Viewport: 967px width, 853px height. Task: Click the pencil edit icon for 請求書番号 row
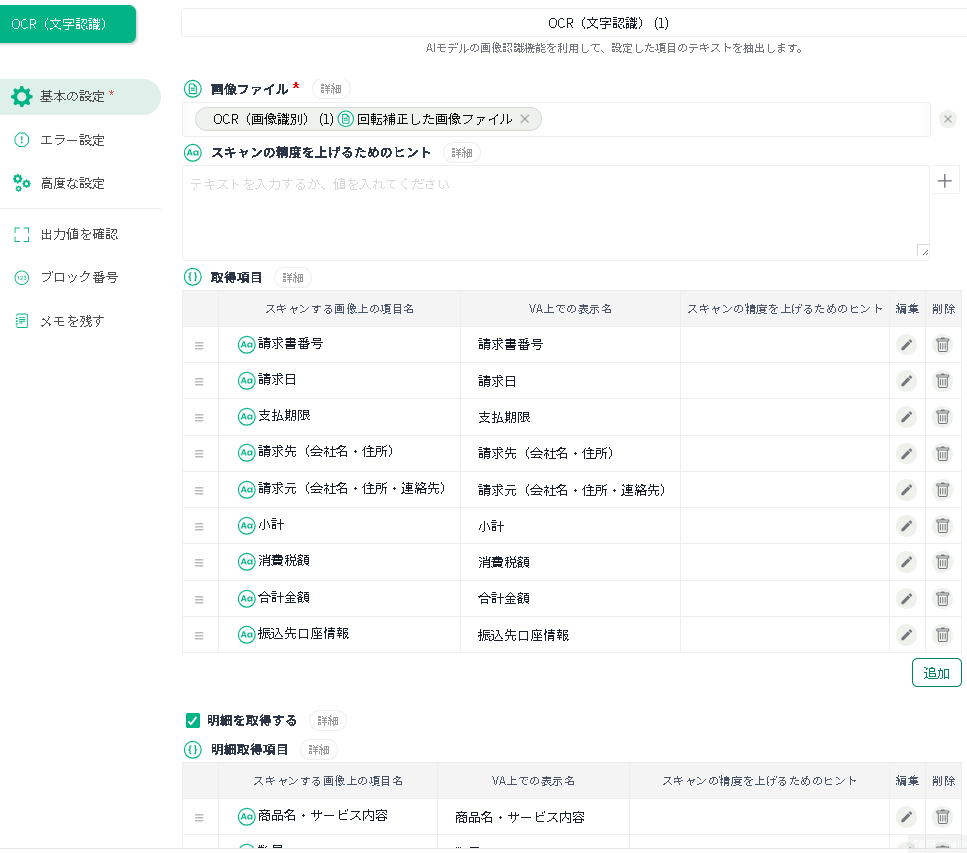coord(906,345)
